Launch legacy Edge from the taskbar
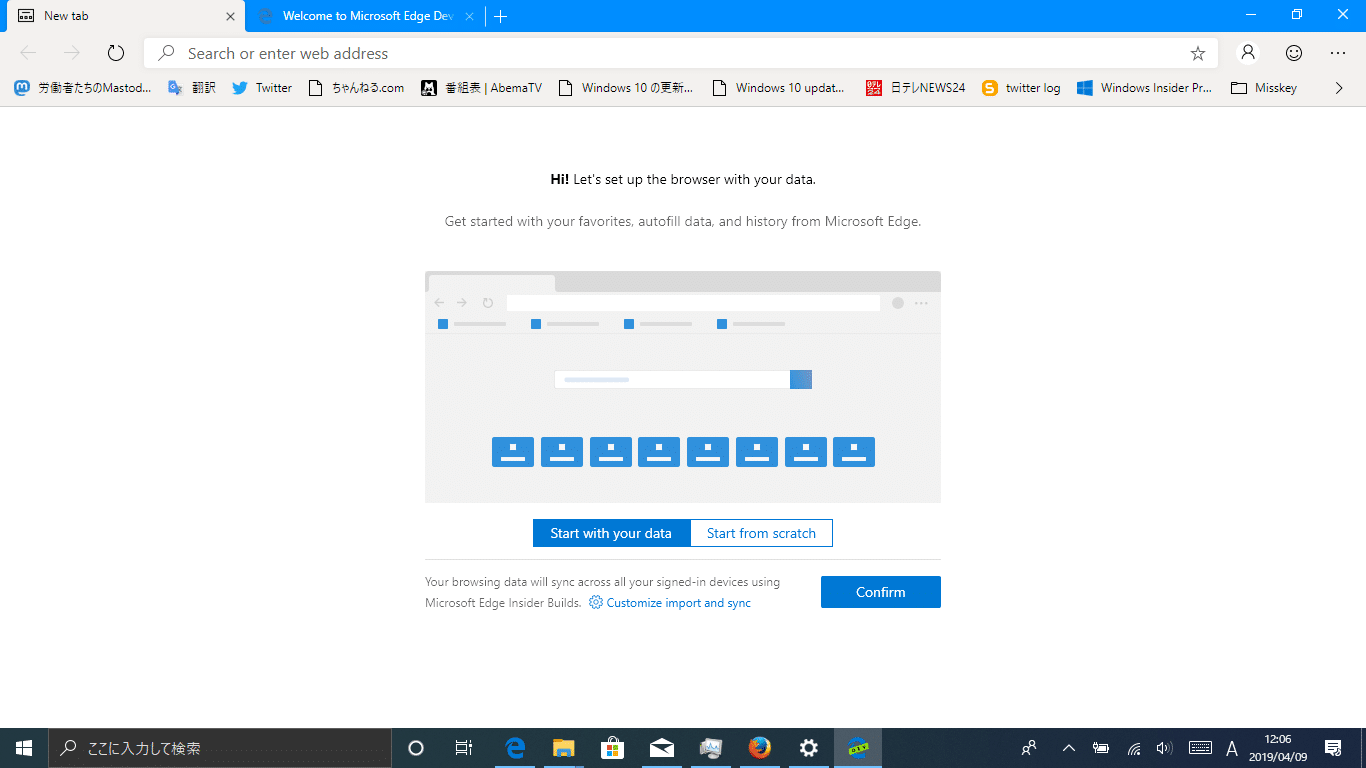This screenshot has width=1366, height=768. 516,748
